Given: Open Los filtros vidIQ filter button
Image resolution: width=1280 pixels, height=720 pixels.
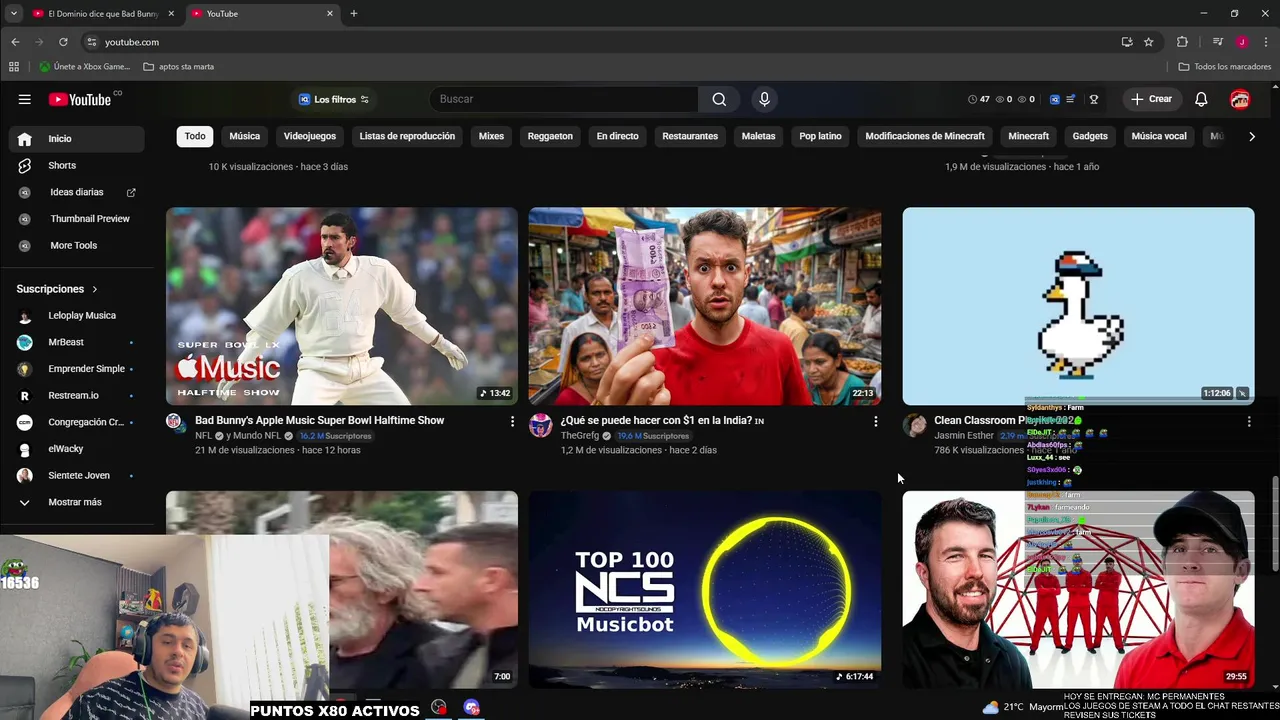Looking at the screenshot, I should [x=334, y=99].
